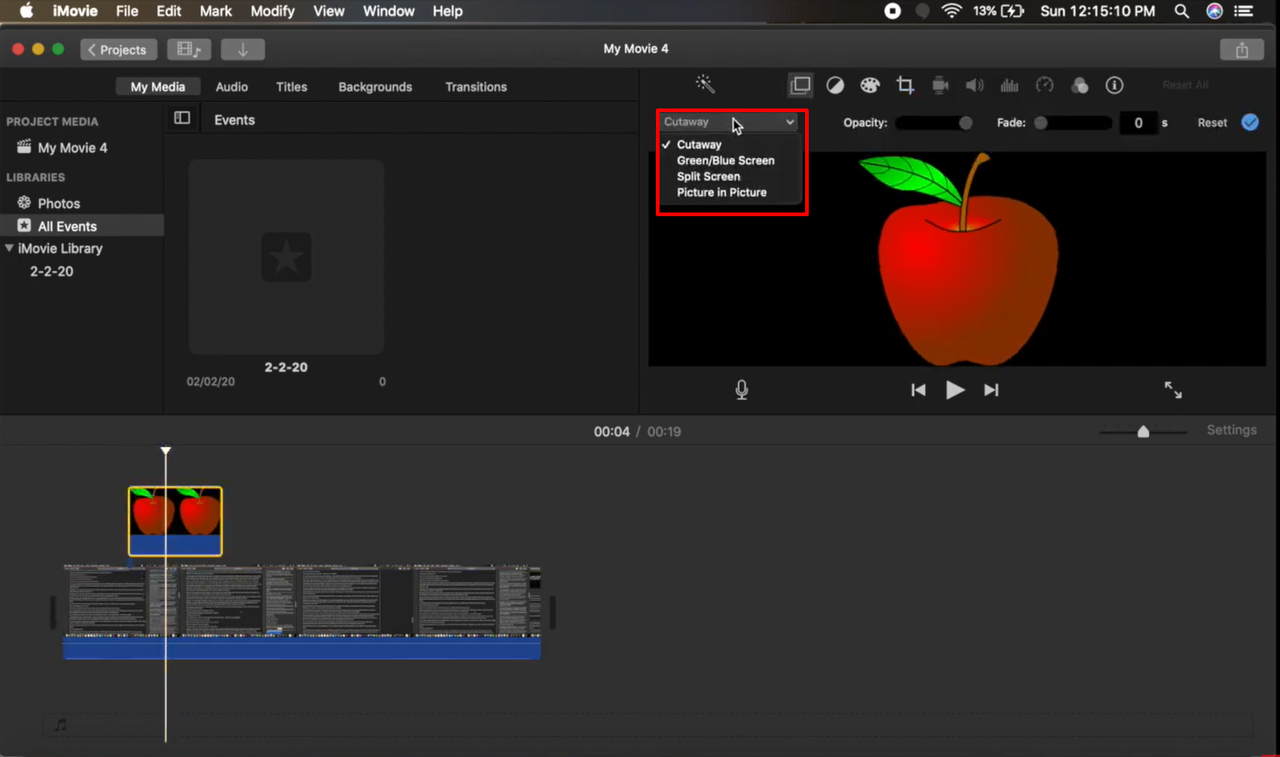1280x757 pixels.
Task: Open noise reduction and equalizer tool
Action: click(1010, 86)
